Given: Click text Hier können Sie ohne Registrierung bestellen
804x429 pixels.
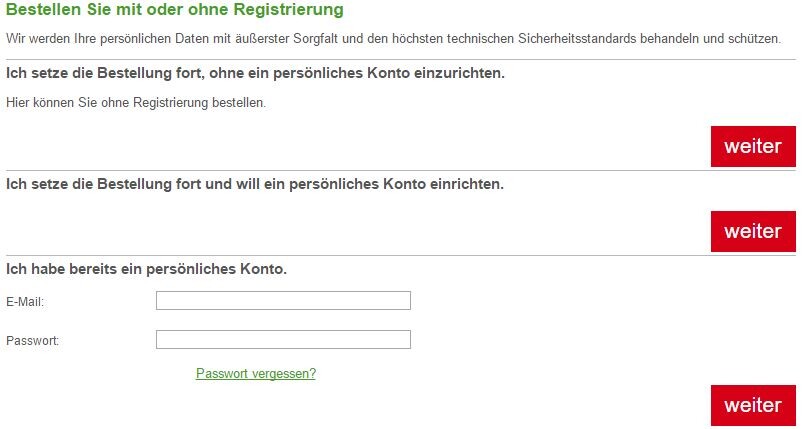Looking at the screenshot, I should [136, 103].
